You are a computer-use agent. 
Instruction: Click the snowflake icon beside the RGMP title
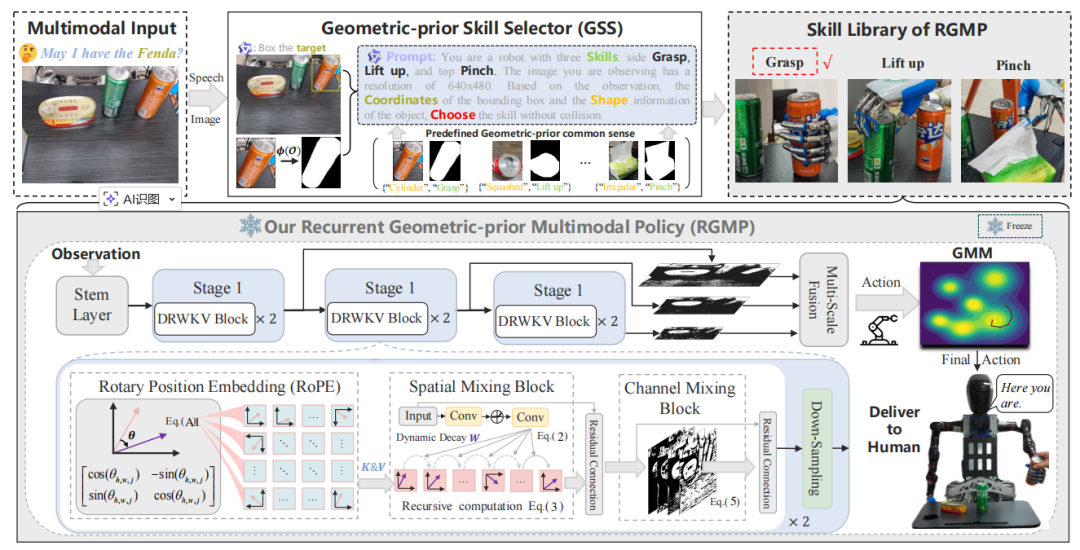(x=249, y=227)
